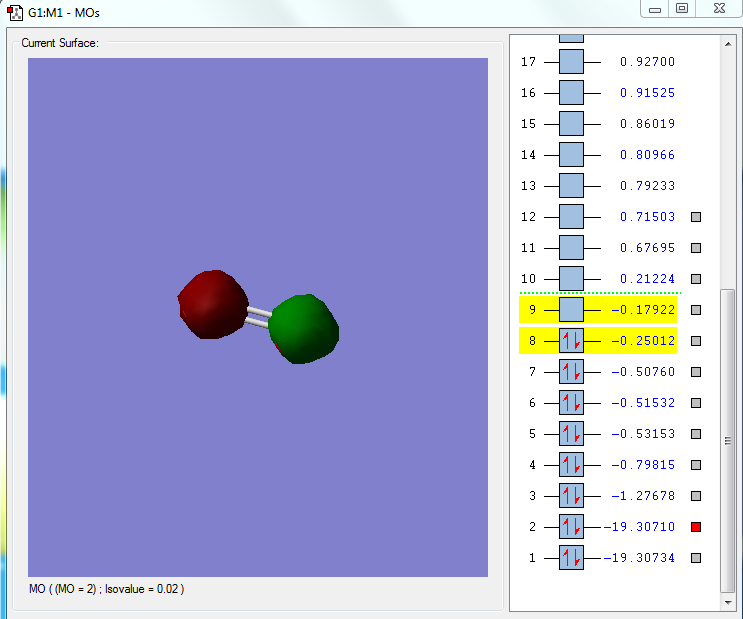Click the occupied orbital box for MO 8
The image size is (743, 619).
[571, 341]
